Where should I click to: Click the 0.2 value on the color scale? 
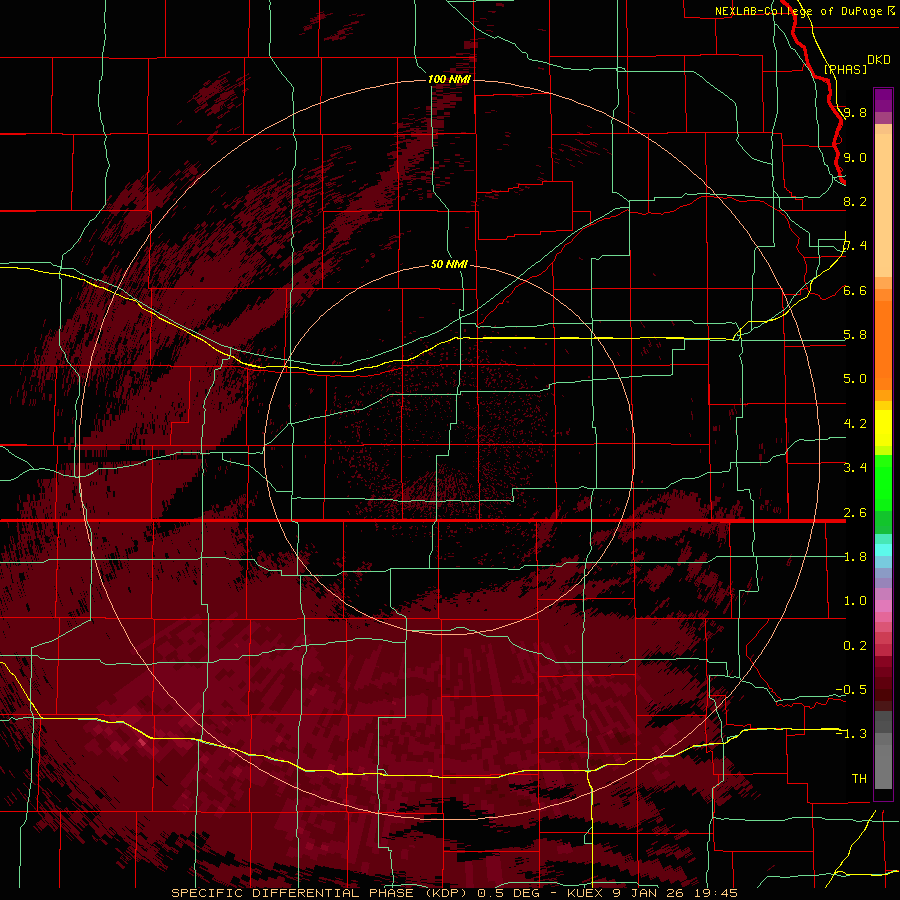(855, 646)
